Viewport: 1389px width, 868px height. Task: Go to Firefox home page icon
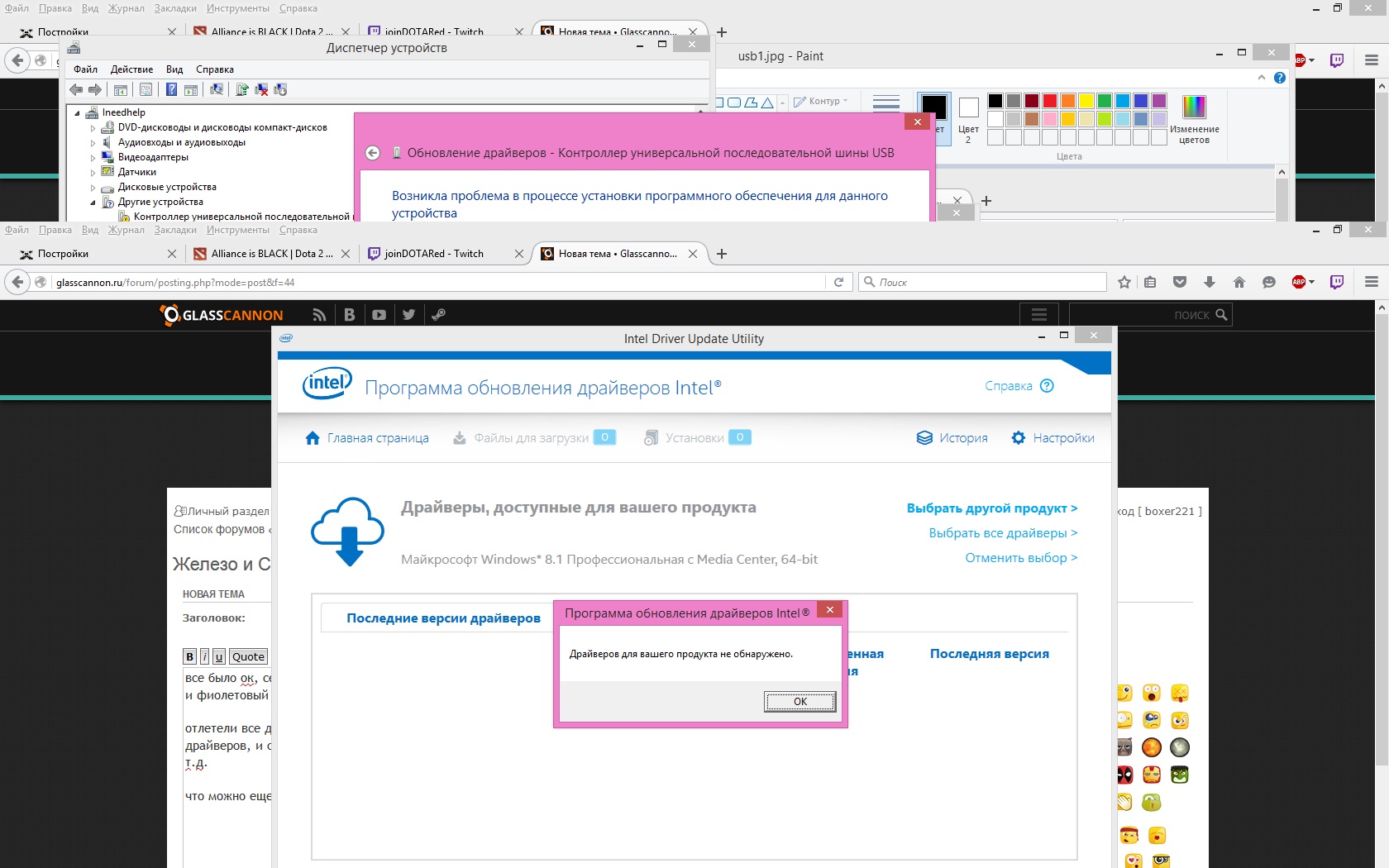click(x=1239, y=282)
